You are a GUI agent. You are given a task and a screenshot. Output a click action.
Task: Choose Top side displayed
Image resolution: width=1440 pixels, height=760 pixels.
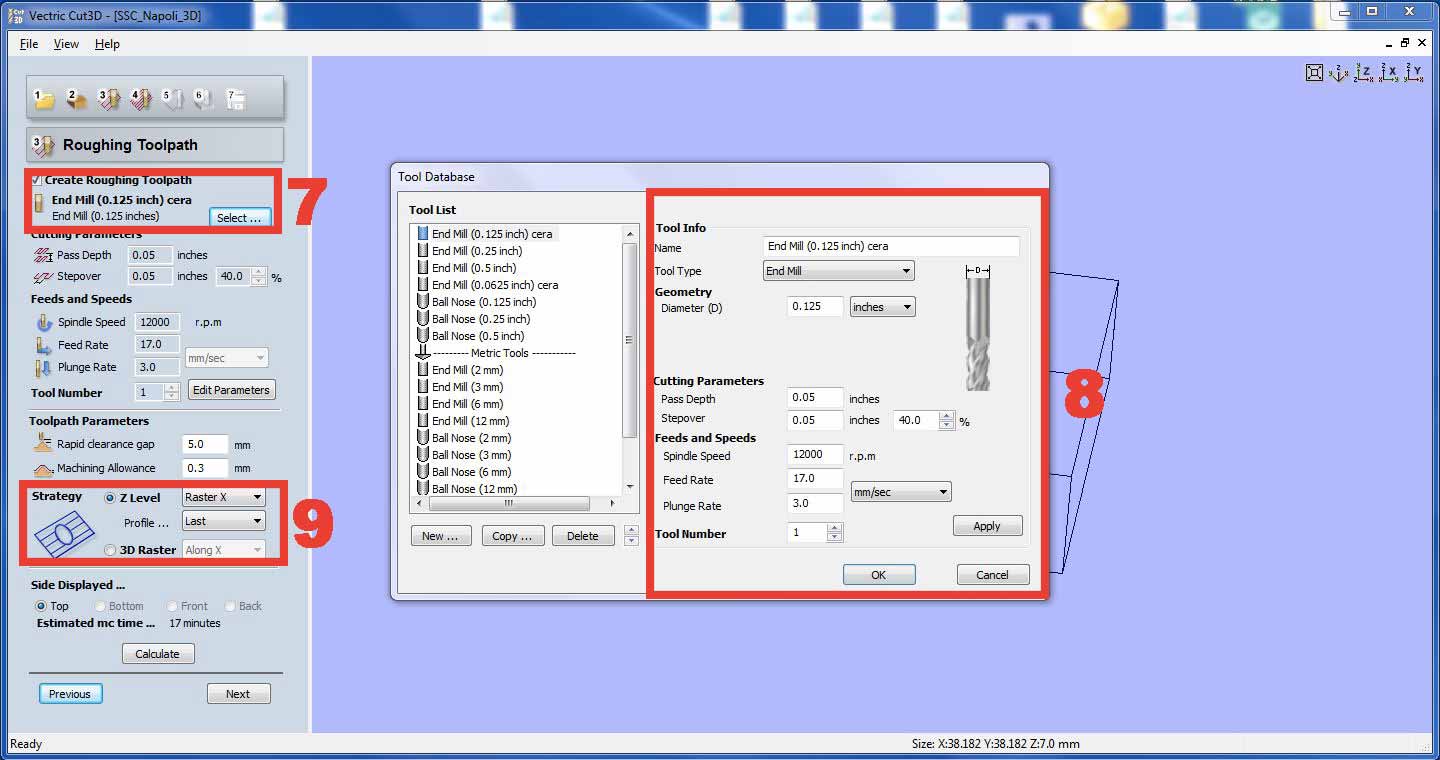(41, 606)
